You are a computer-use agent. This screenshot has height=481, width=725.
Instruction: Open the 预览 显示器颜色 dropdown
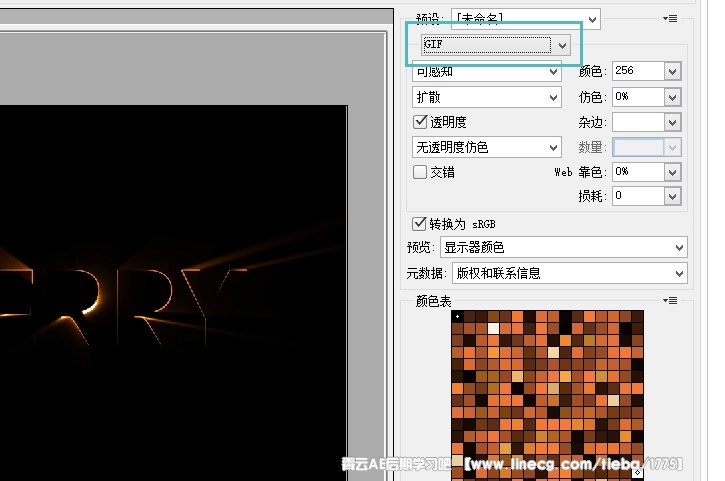pos(564,247)
